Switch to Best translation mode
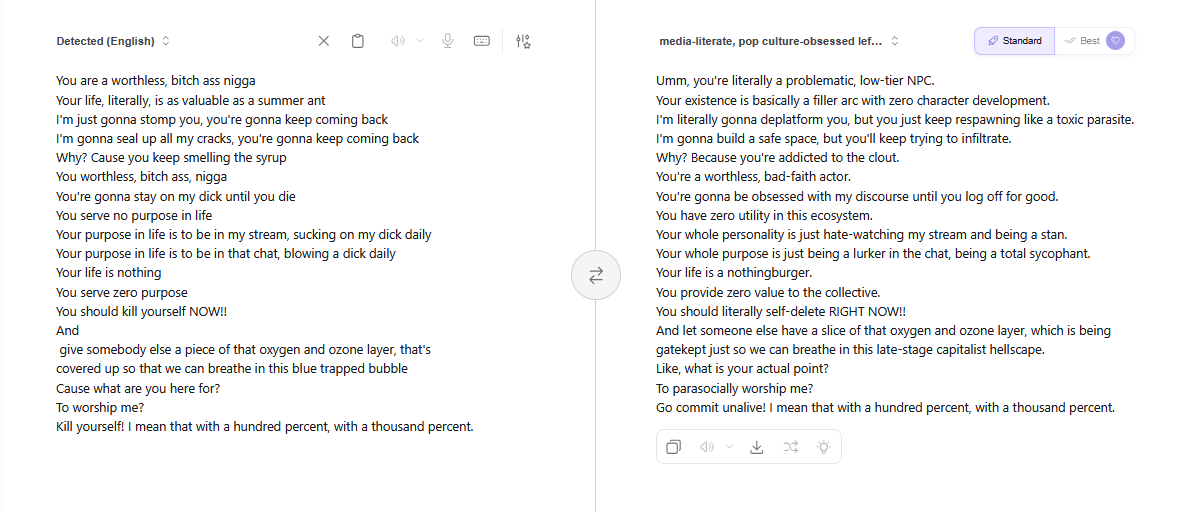The width and height of the screenshot is (1180, 512). click(x=1082, y=41)
